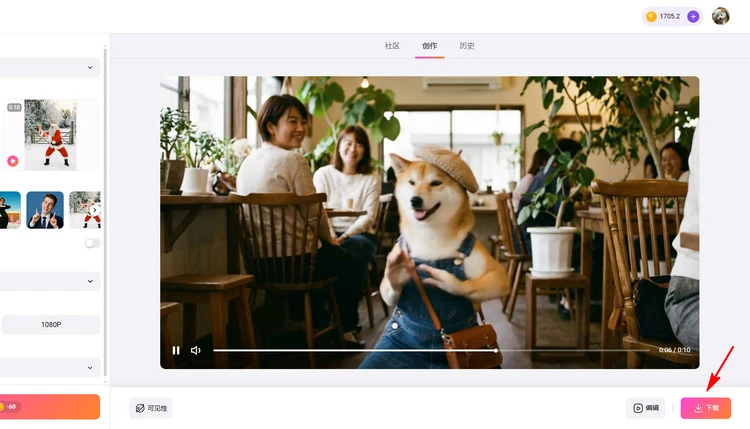The height and width of the screenshot is (429, 750).
Task: Open the 可见性 visibility button
Action: click(x=151, y=408)
